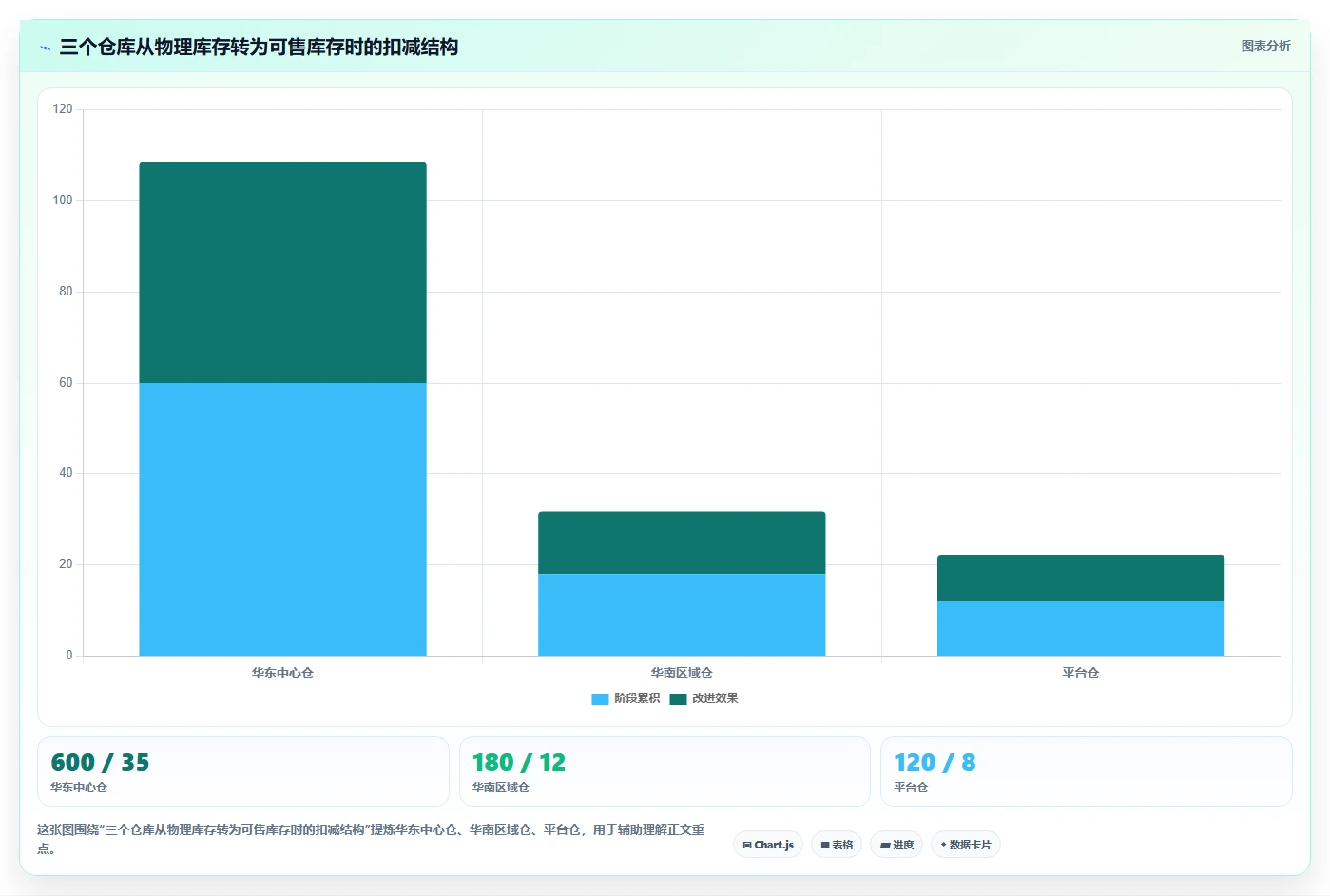Viewport: 1330px width, 896px height.
Task: Click the 180 / 12 data card value
Action: click(519, 763)
